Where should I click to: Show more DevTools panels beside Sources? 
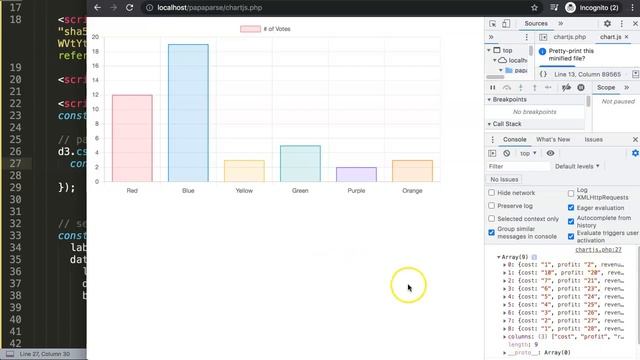(561, 24)
